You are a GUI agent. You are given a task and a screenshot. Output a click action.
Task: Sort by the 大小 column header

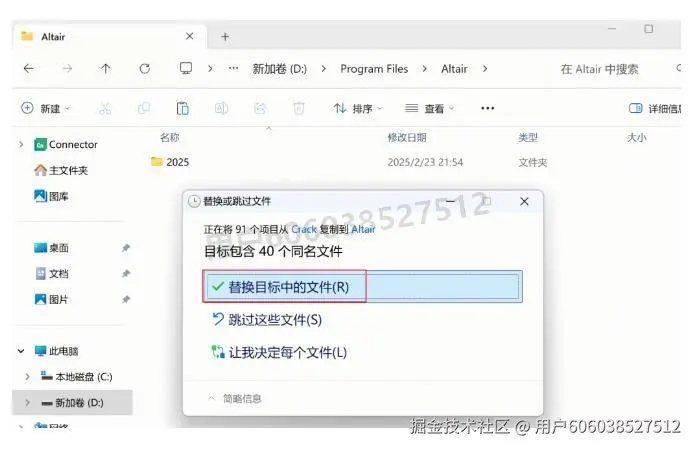[x=636, y=137]
